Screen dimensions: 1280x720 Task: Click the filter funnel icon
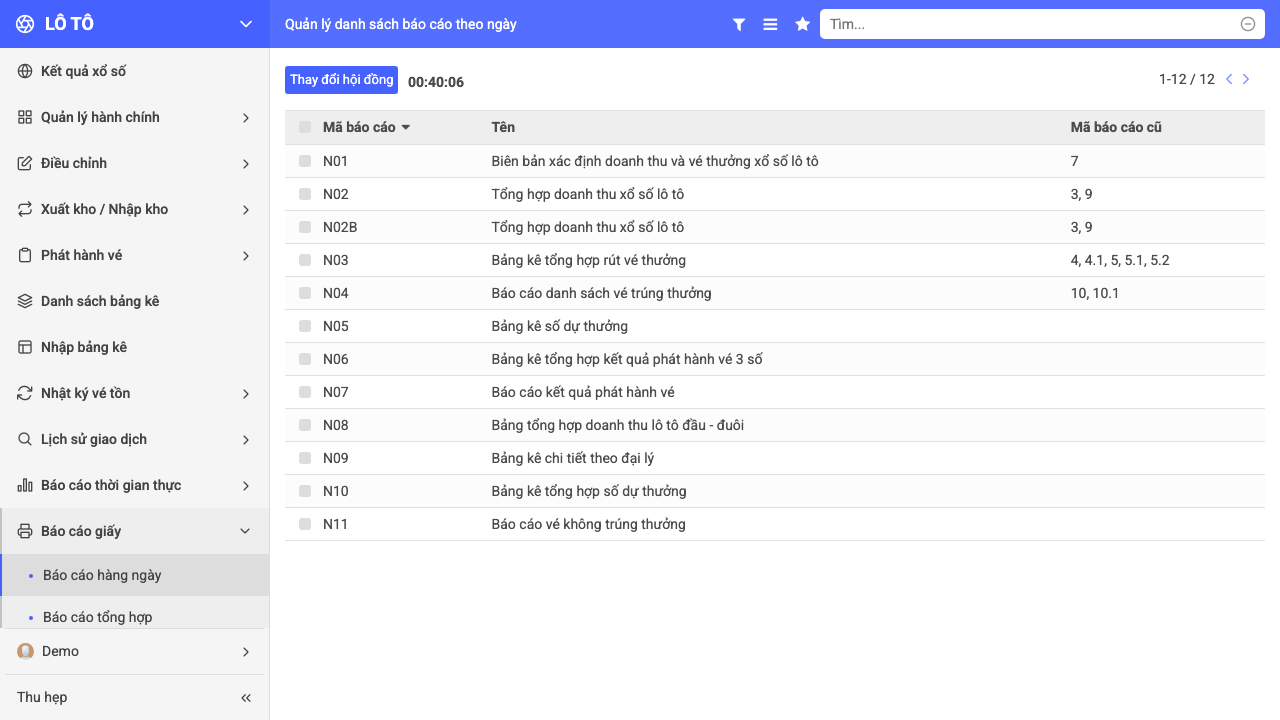pyautogui.click(x=739, y=24)
